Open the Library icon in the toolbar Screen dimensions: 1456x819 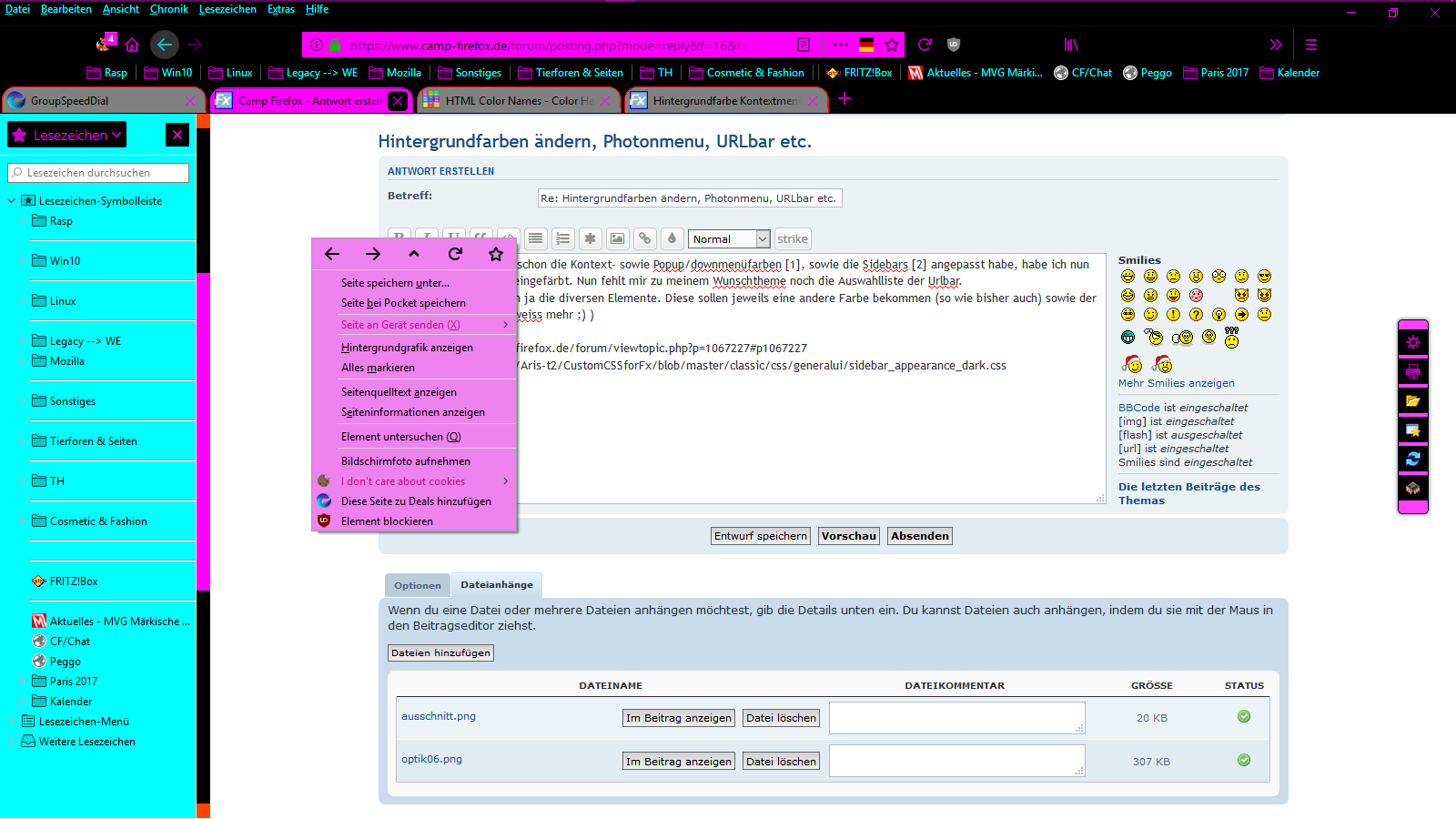coord(1071,45)
